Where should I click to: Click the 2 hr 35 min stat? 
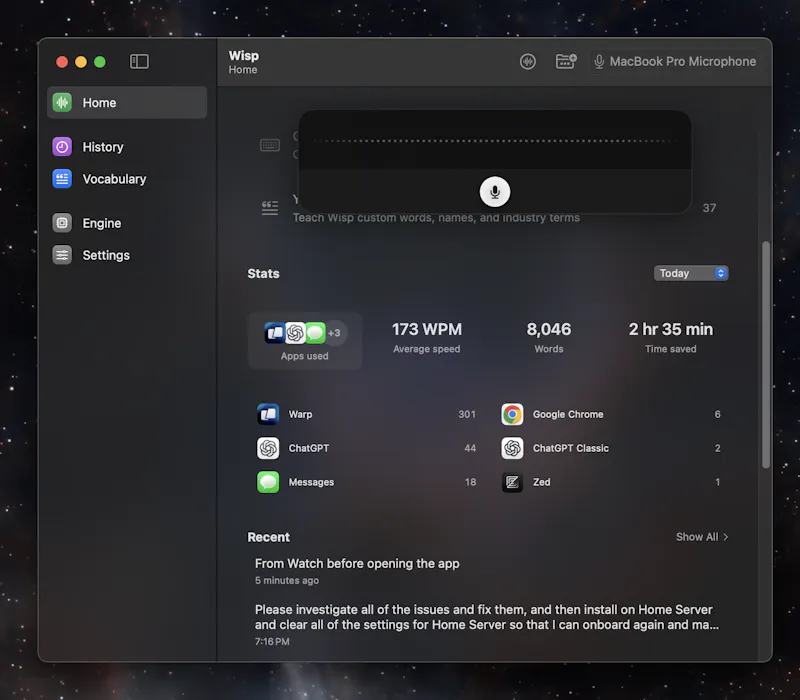point(671,337)
